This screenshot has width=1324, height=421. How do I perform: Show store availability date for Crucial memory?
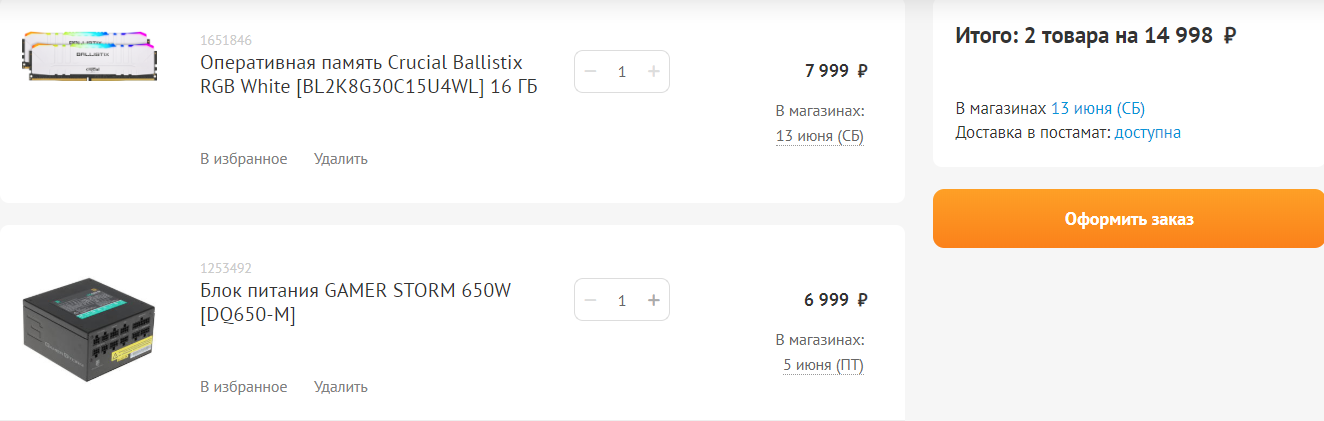coord(819,136)
